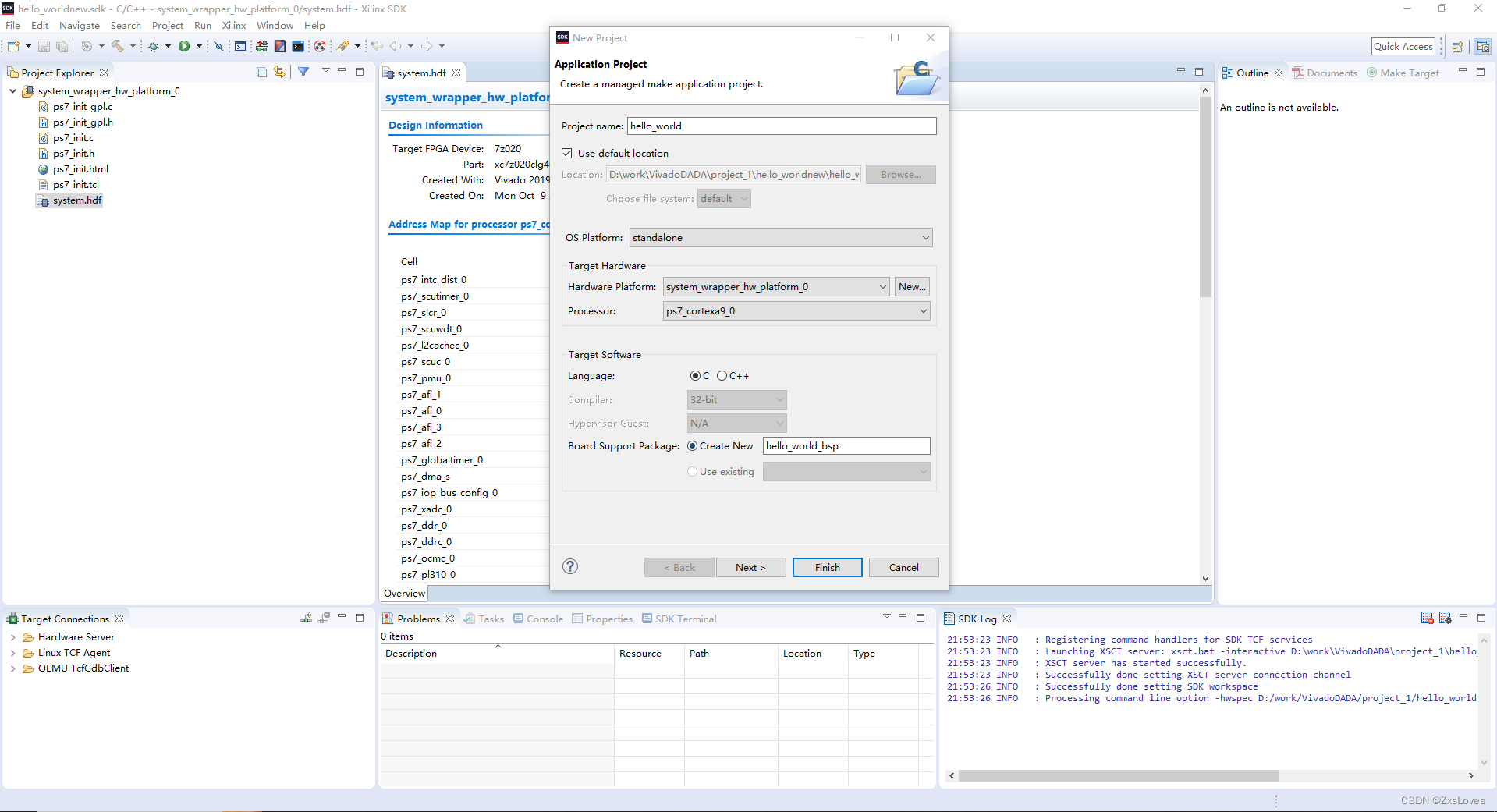Click the Next > button
Image resolution: width=1497 pixels, height=812 pixels.
pyautogui.click(x=750, y=567)
